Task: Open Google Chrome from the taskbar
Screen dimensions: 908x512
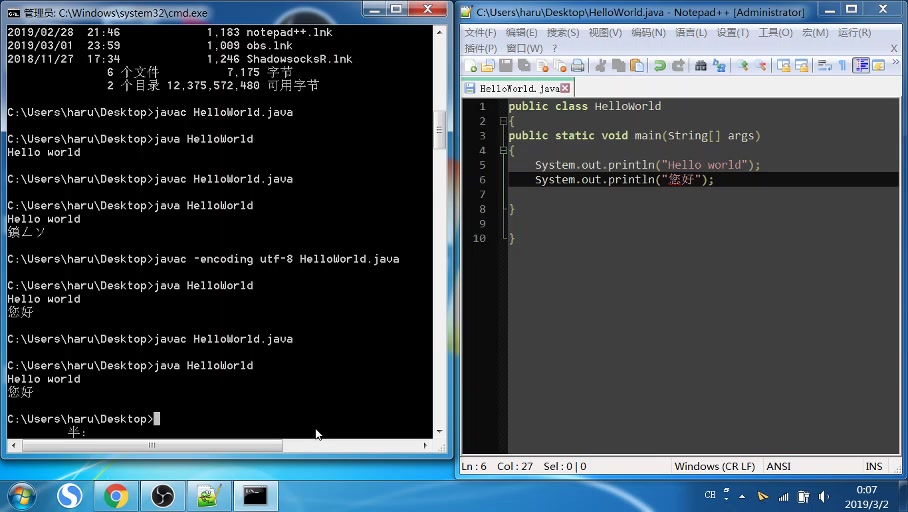Action: [116, 496]
